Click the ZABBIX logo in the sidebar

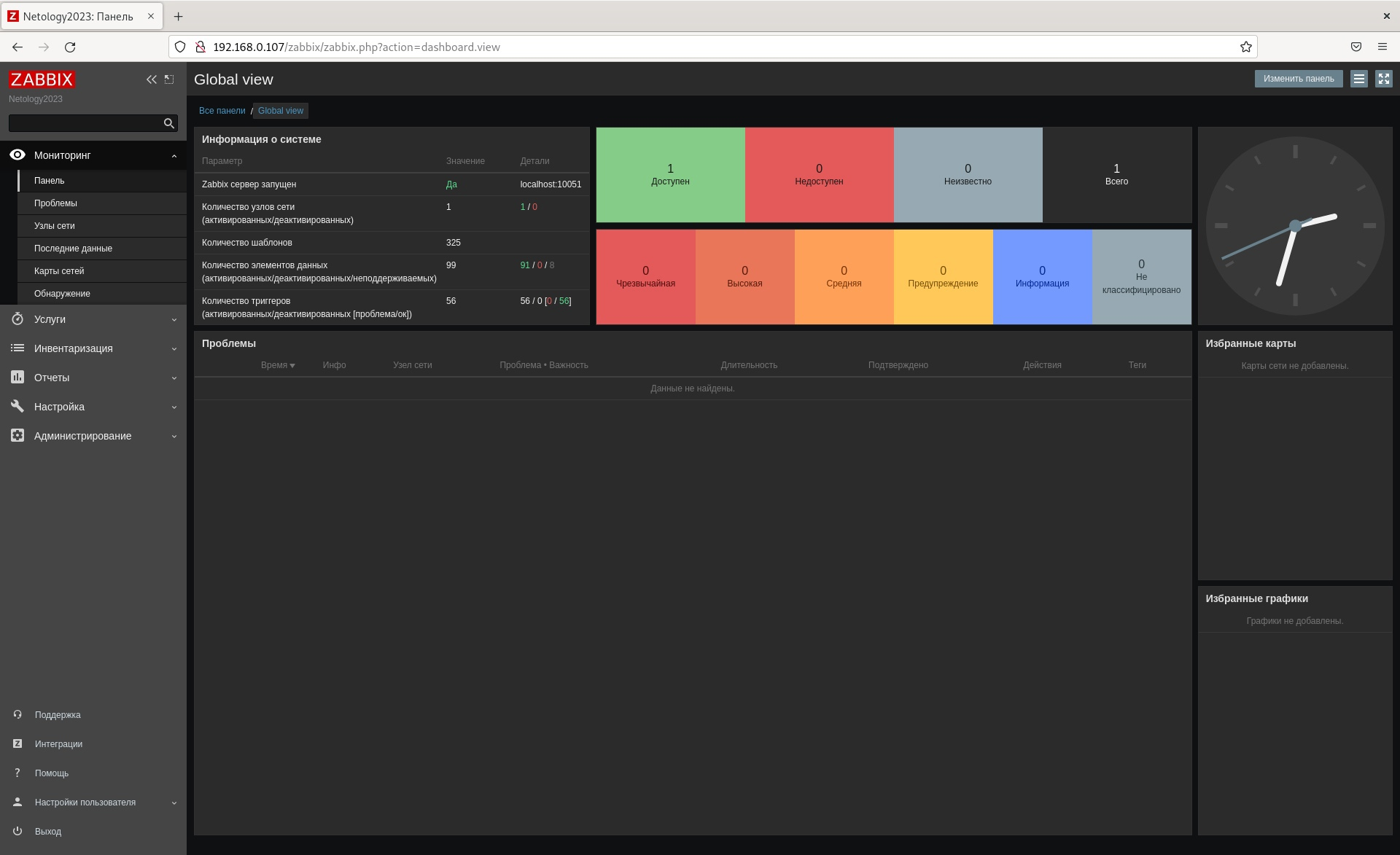41,79
